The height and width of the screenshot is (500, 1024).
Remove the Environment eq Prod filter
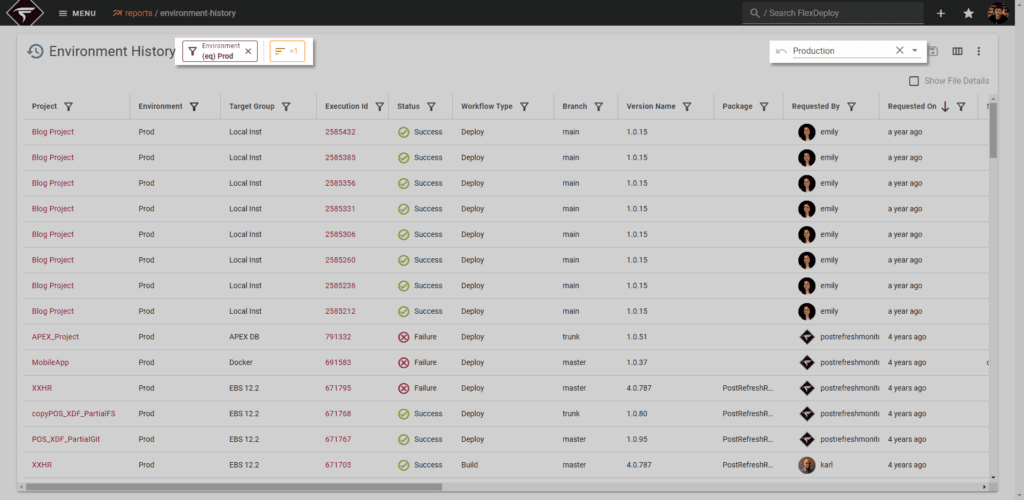[x=248, y=51]
